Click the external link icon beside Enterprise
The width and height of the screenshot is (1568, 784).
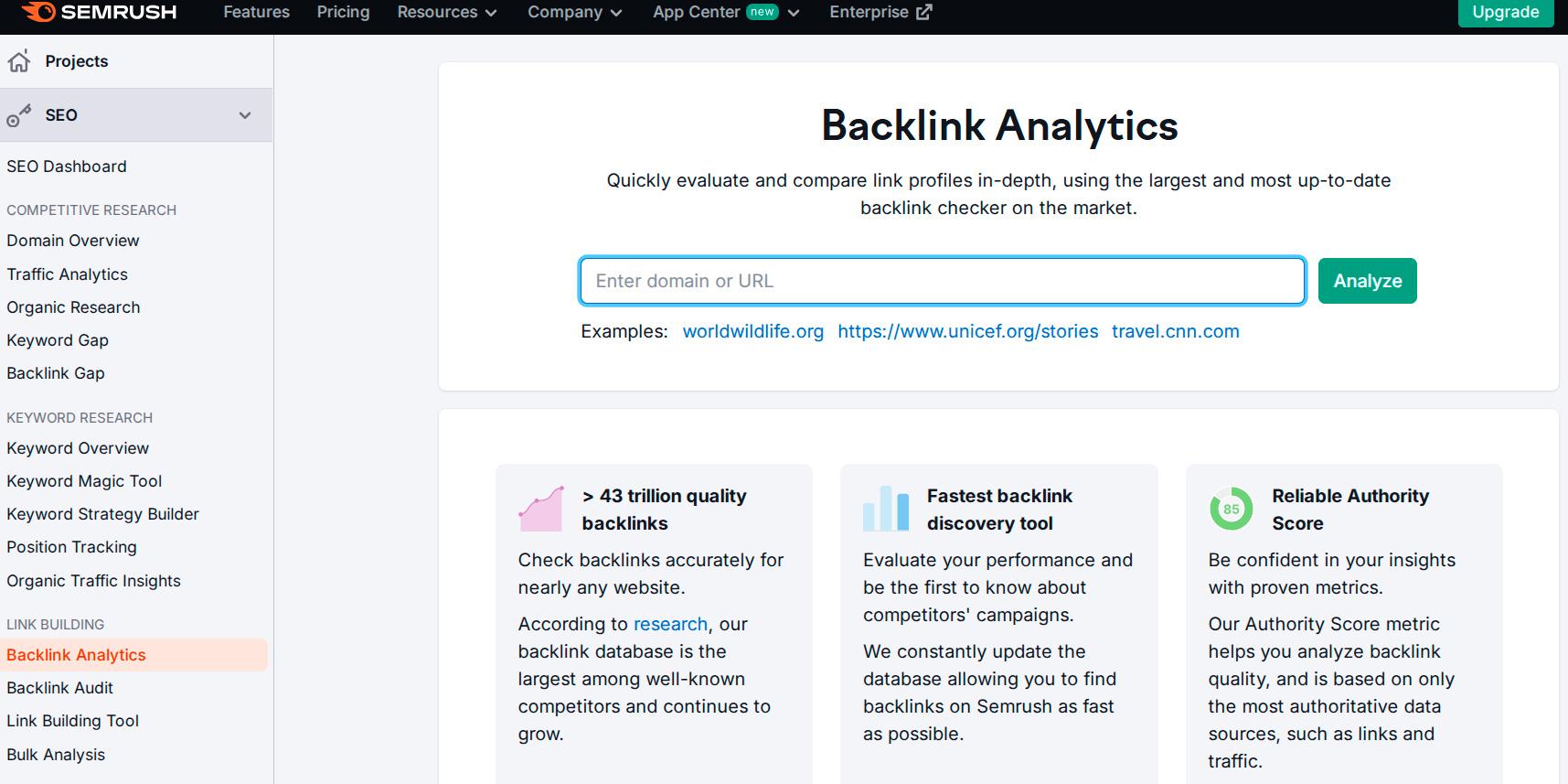tap(924, 12)
